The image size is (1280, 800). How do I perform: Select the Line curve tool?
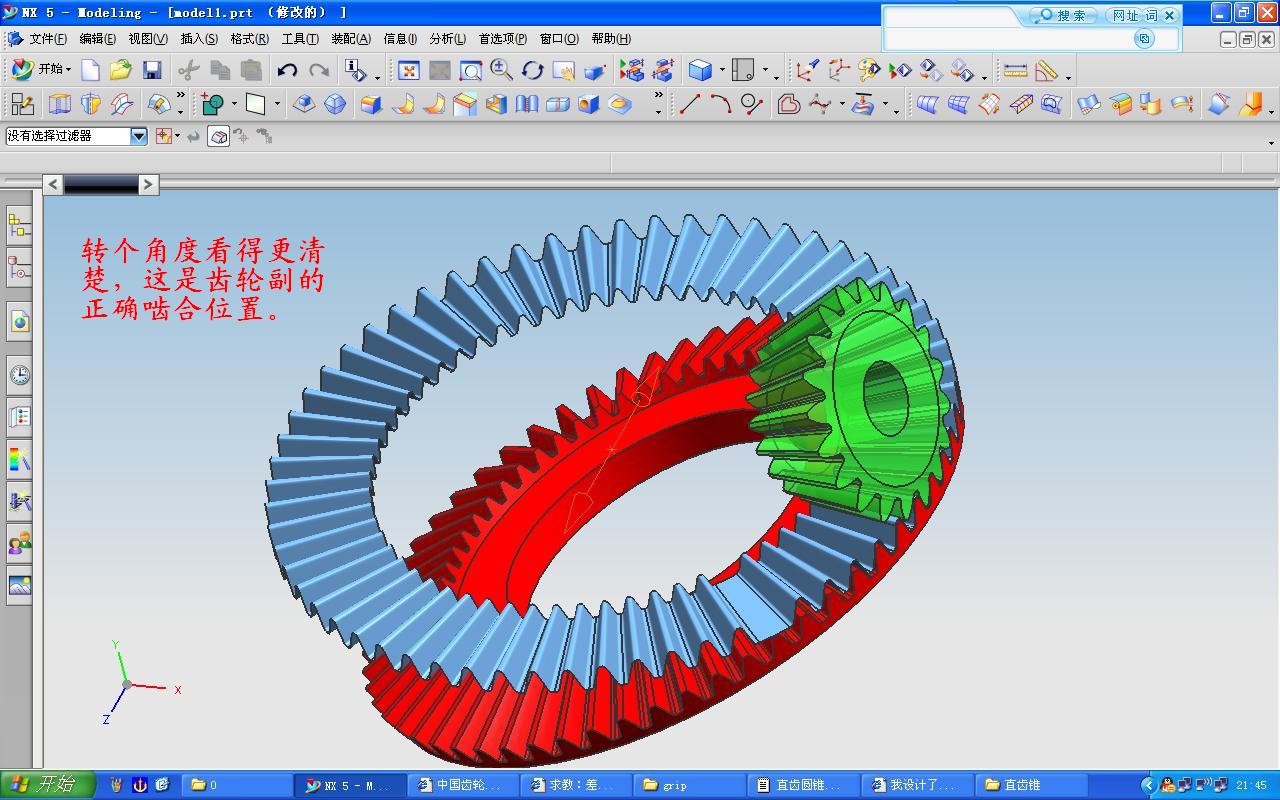pos(689,104)
